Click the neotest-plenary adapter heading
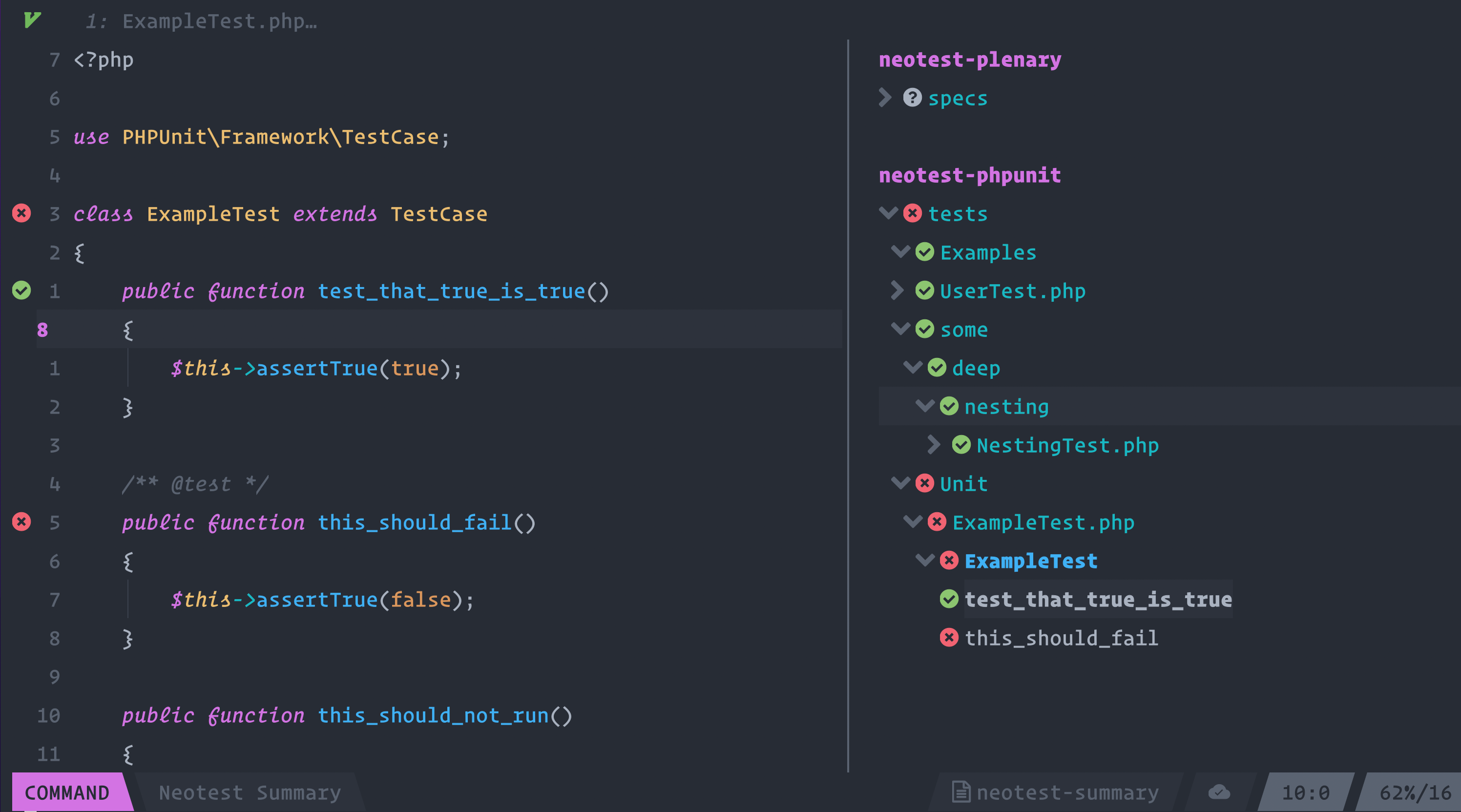Image resolution: width=1461 pixels, height=812 pixels. coord(970,60)
